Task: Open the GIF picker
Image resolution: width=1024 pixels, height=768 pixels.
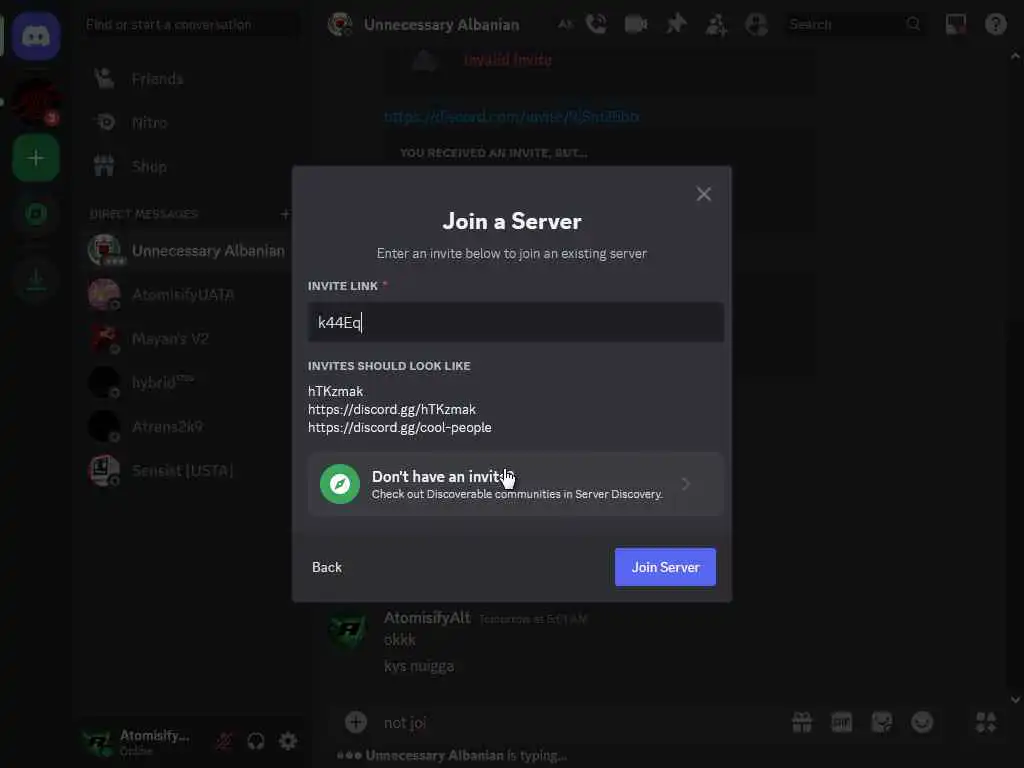Action: [842, 722]
